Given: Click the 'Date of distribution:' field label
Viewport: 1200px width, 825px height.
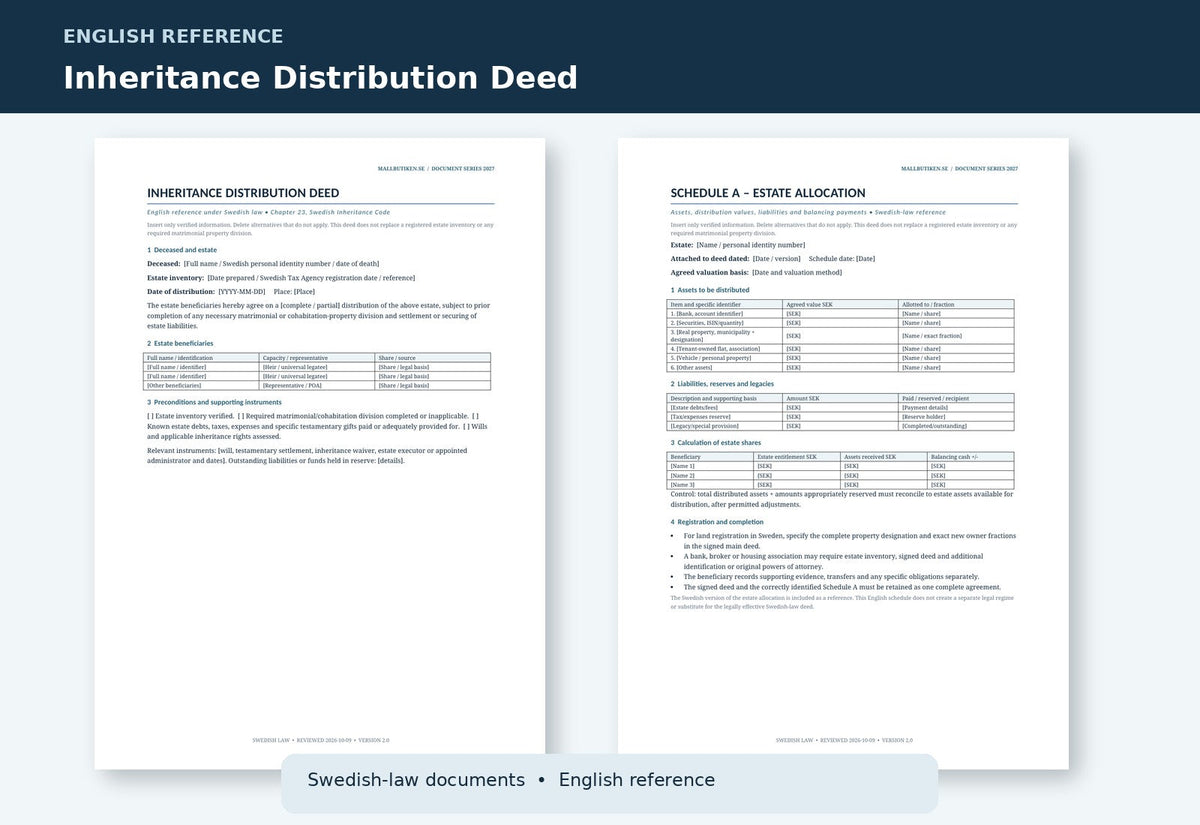Looking at the screenshot, I should (x=181, y=292).
